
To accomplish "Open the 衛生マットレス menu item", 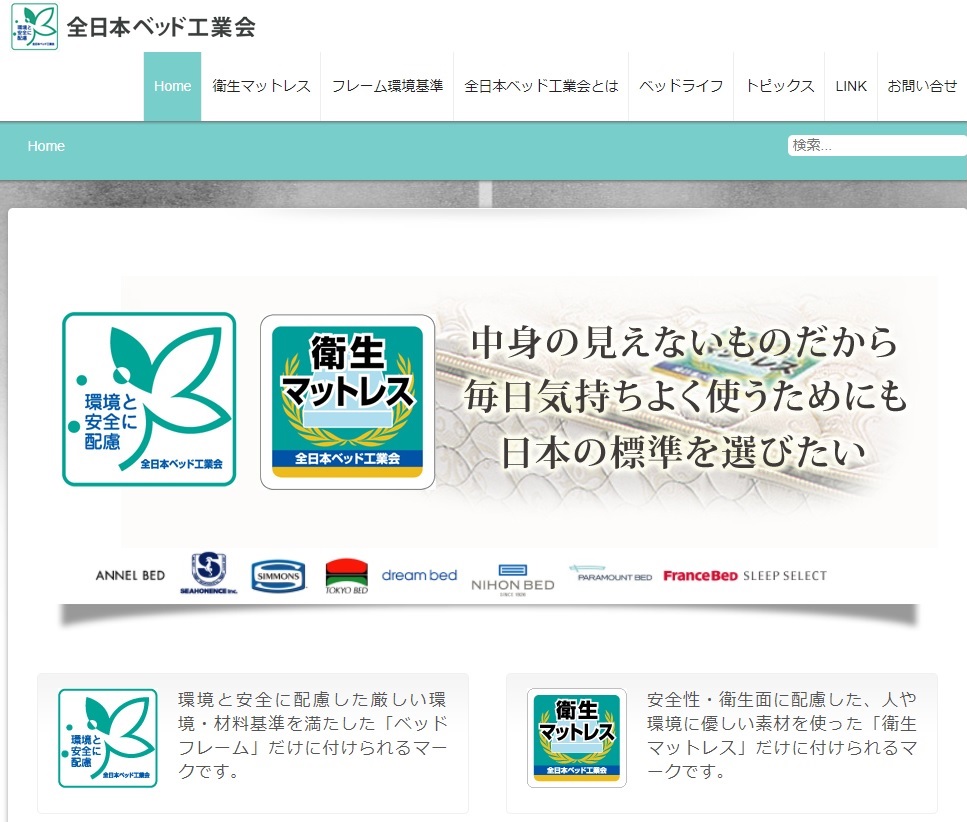I will [261, 86].
